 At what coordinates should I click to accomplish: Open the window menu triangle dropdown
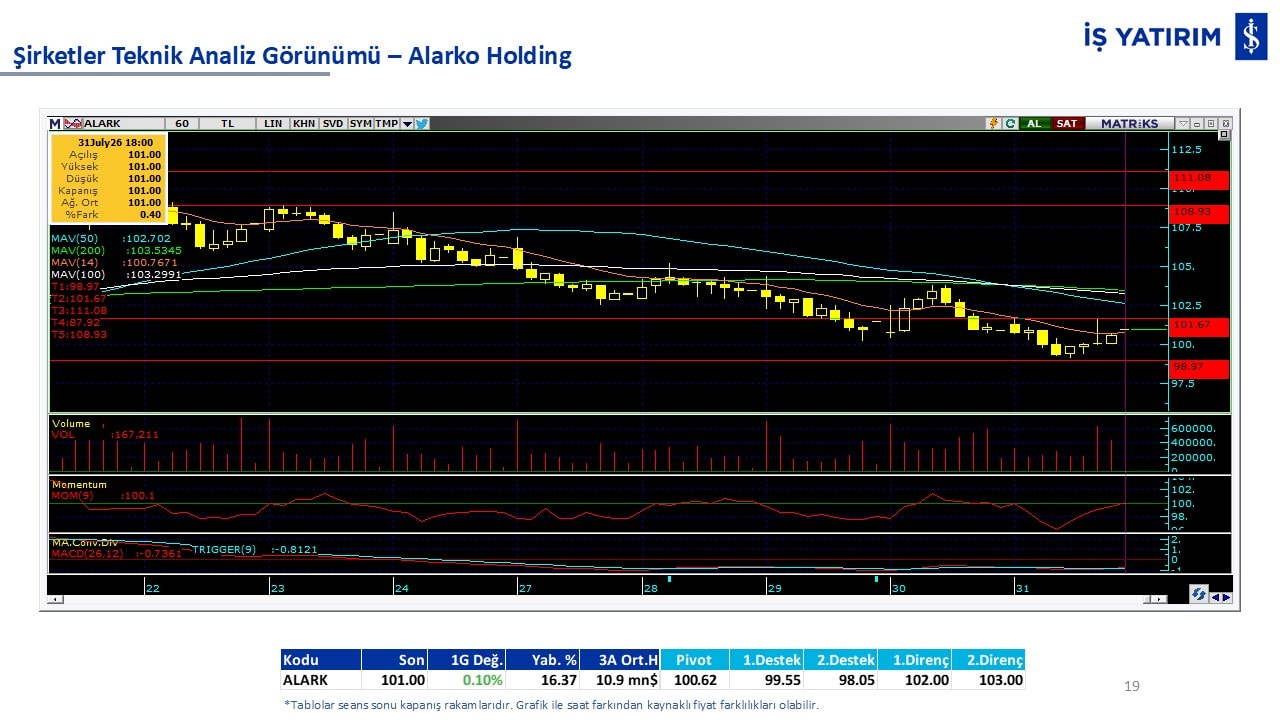[1183, 124]
